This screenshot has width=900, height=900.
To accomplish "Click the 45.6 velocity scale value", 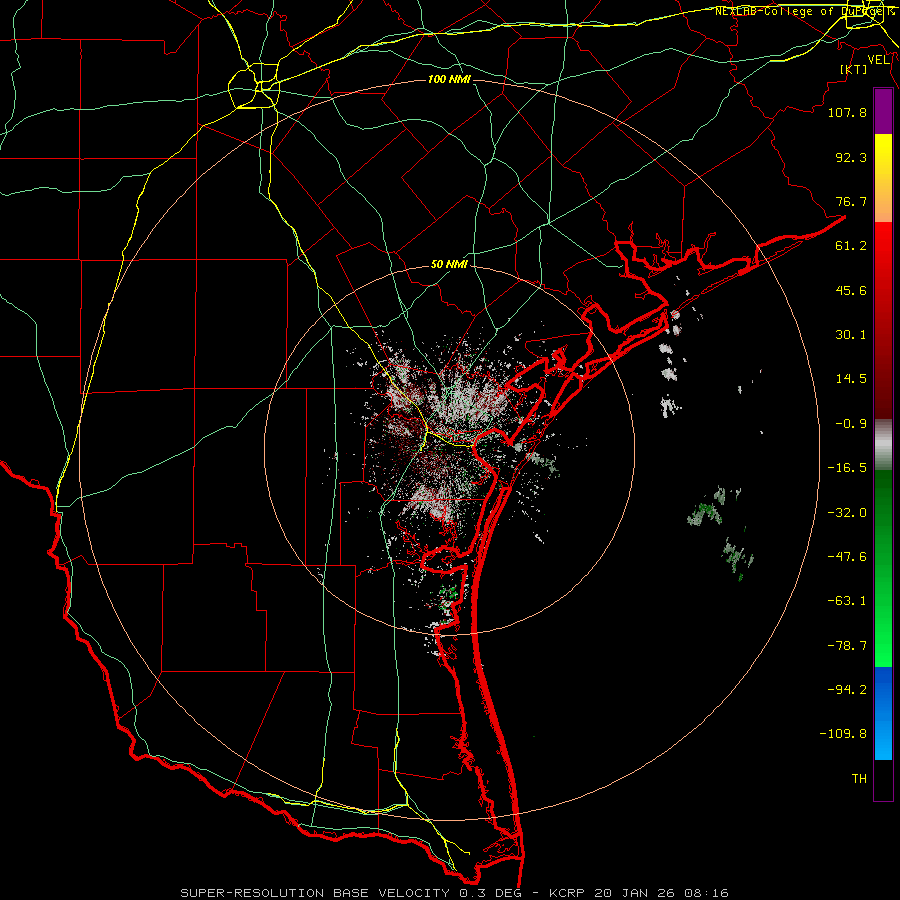I will [x=851, y=290].
